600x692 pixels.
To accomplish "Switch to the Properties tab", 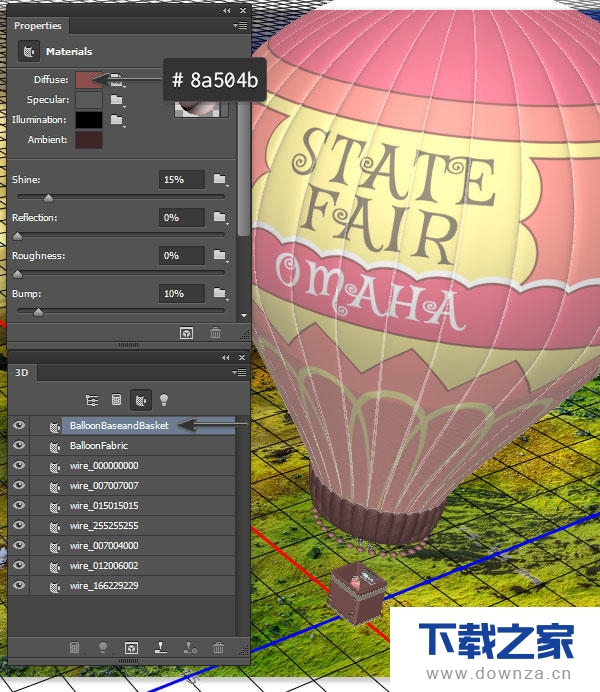I will [x=38, y=26].
